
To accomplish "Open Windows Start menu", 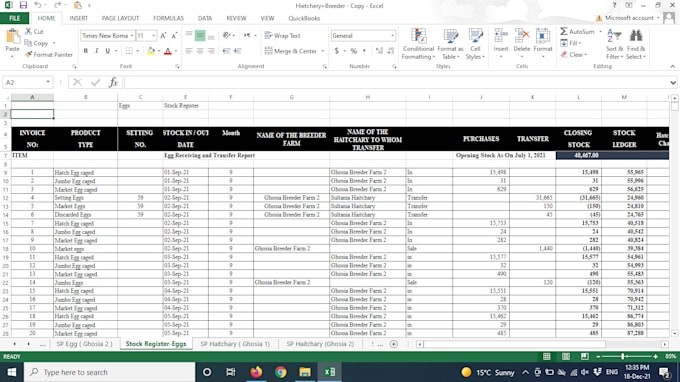I will (x=12, y=372).
